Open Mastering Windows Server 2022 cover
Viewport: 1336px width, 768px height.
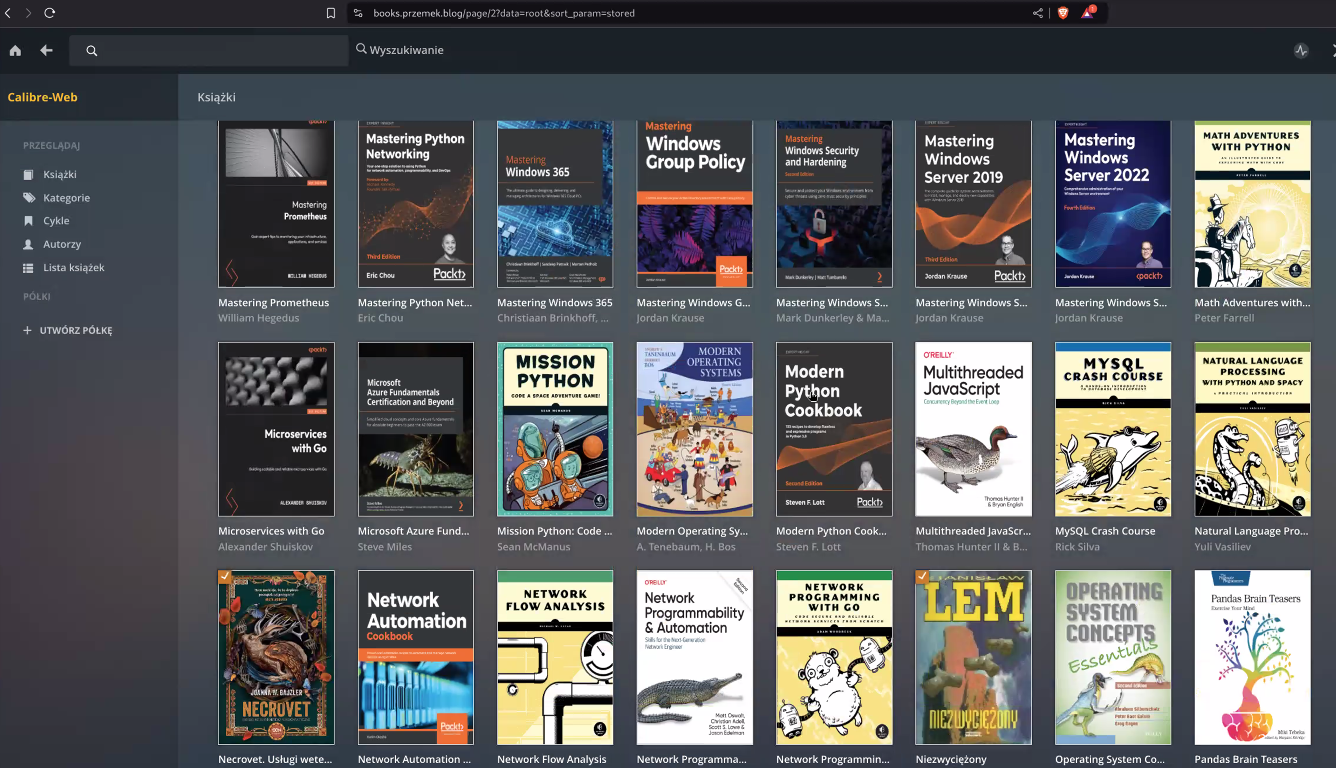click(1113, 204)
